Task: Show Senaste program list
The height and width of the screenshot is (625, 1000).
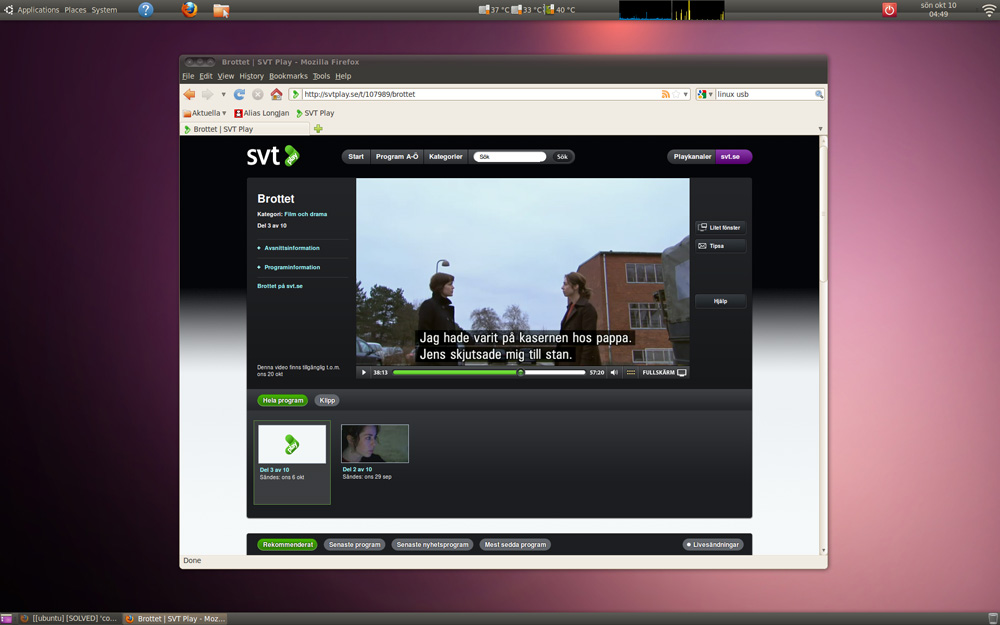Action: (355, 545)
